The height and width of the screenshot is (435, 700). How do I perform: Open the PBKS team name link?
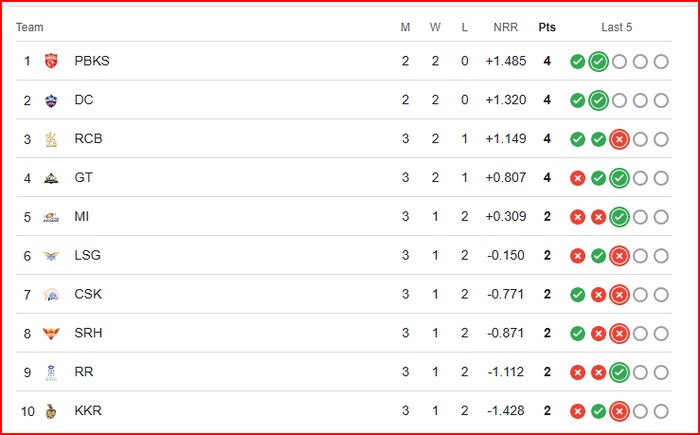[92, 61]
